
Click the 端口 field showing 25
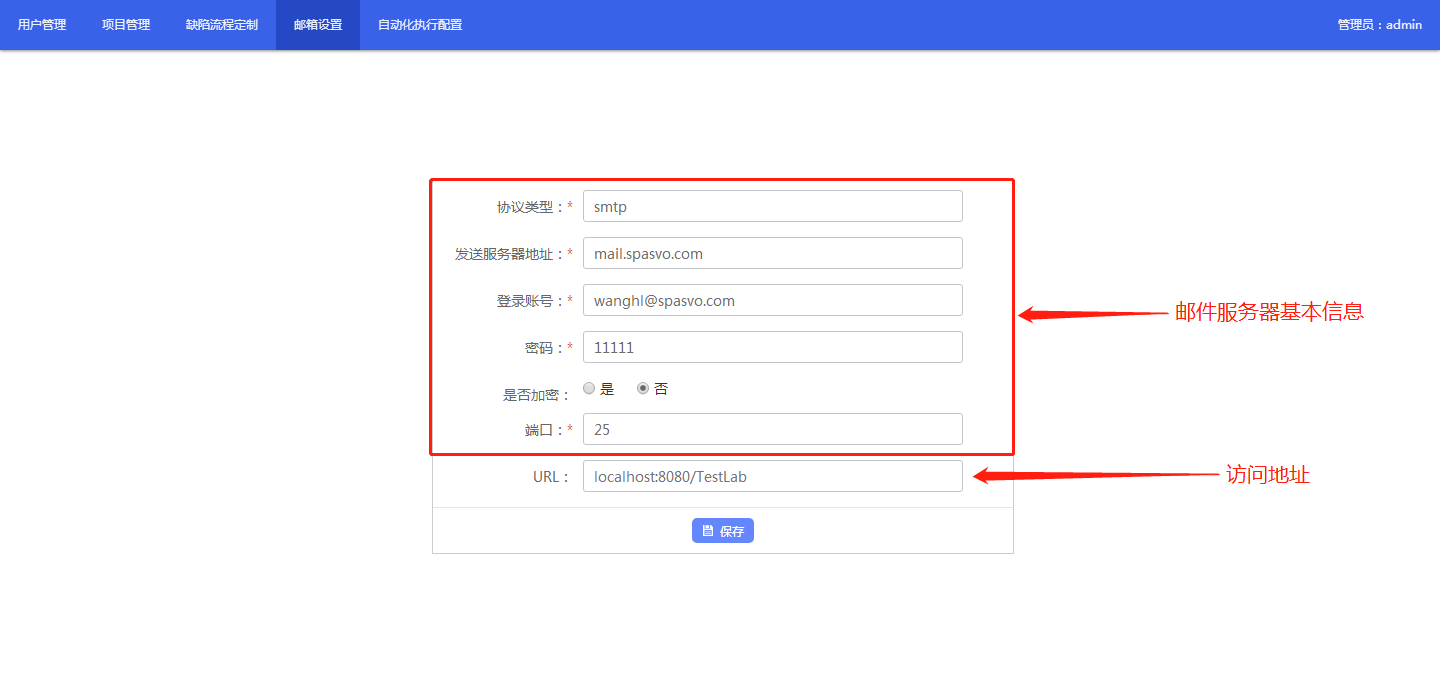click(772, 430)
